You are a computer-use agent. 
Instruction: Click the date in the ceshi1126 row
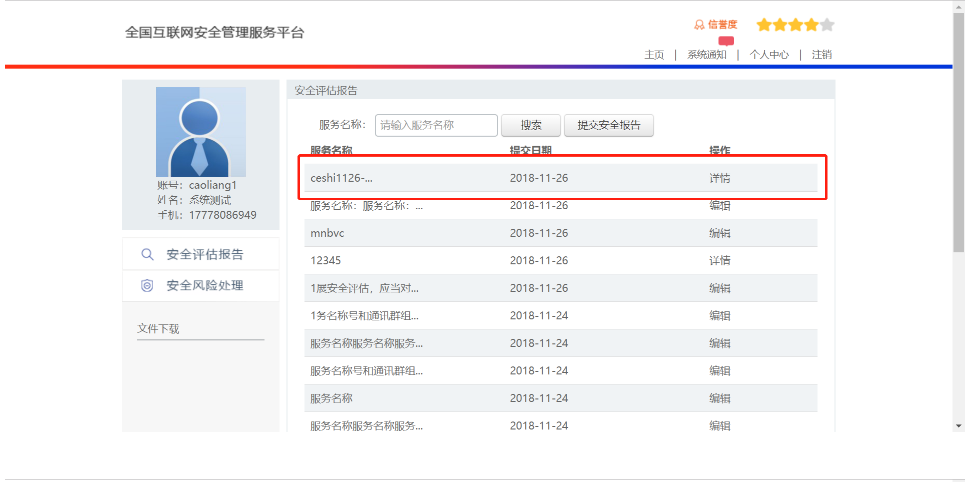(x=539, y=178)
